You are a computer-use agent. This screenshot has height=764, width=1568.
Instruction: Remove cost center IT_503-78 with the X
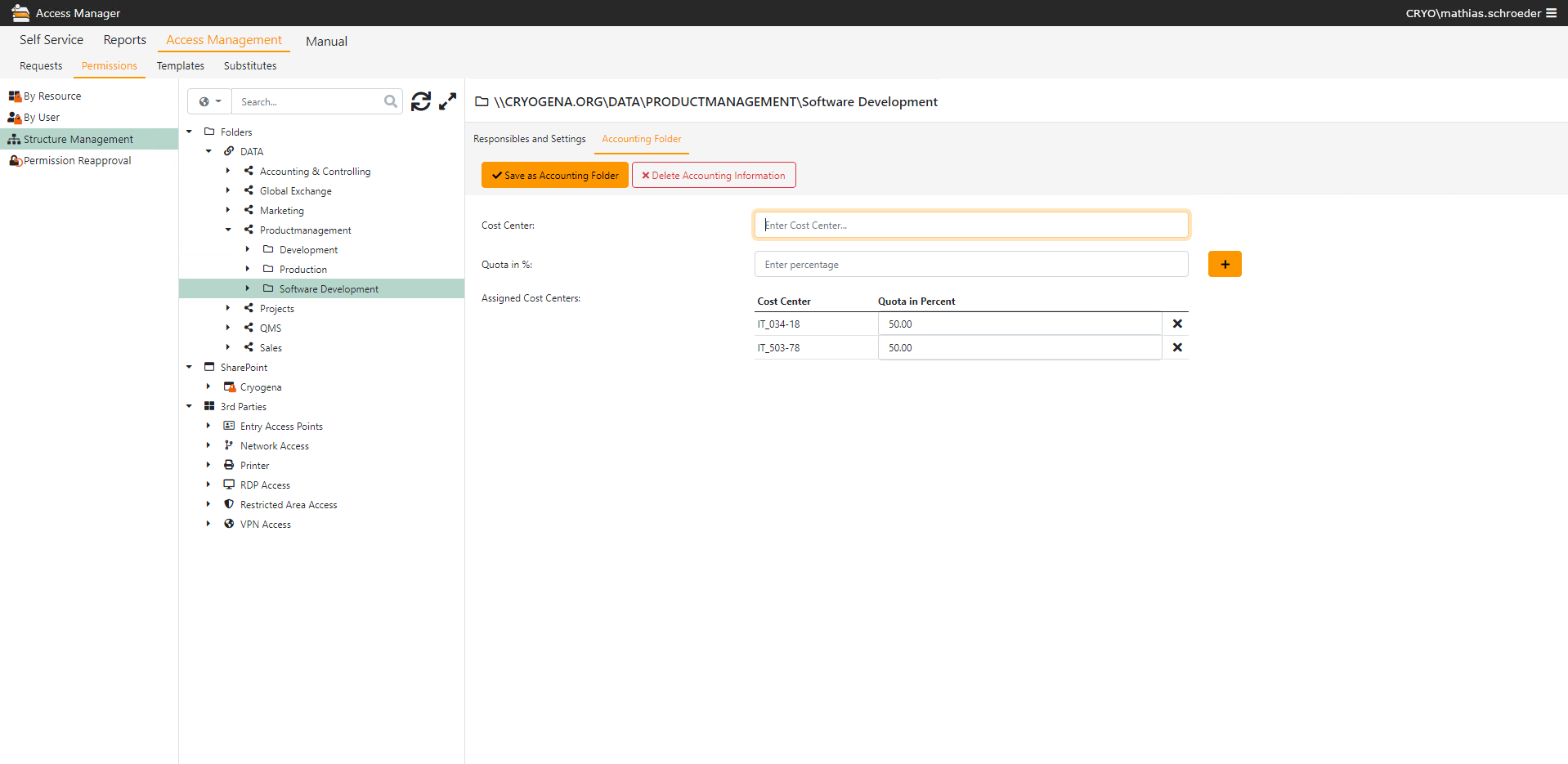point(1177,347)
